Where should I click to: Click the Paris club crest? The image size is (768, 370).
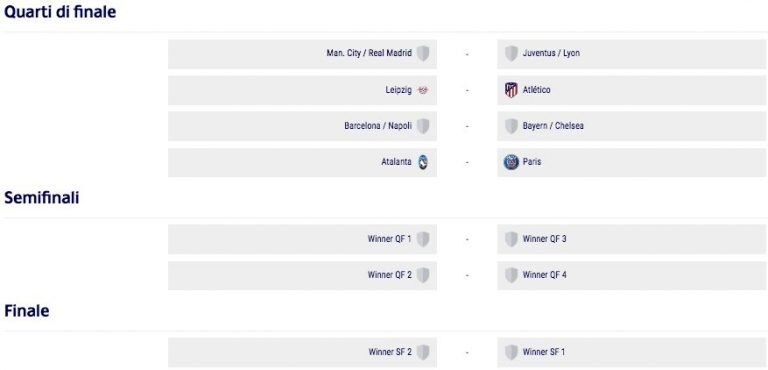[511, 162]
